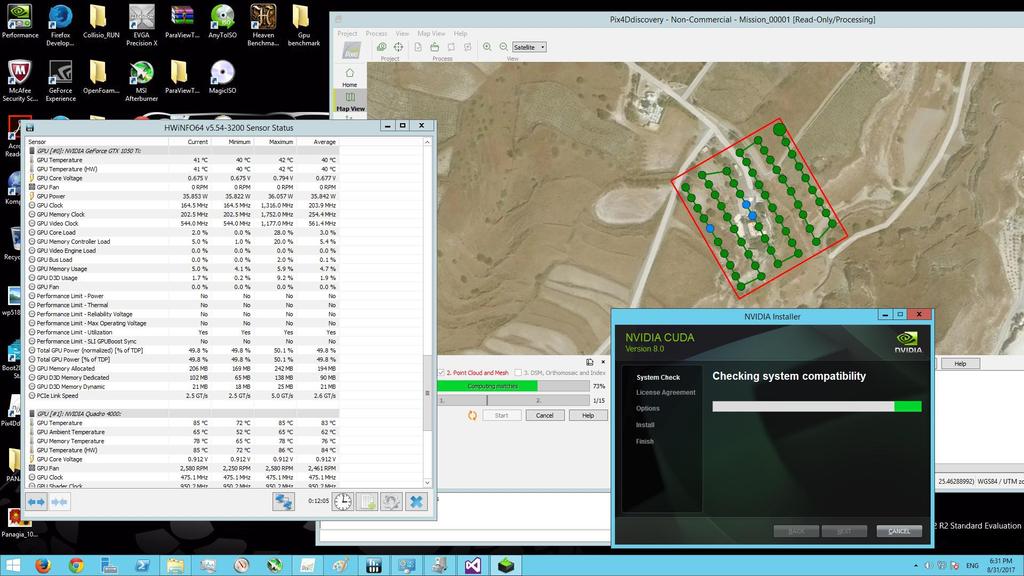Open Map View menu in Pix4D
The width and height of the screenshot is (1024, 576).
431,33
